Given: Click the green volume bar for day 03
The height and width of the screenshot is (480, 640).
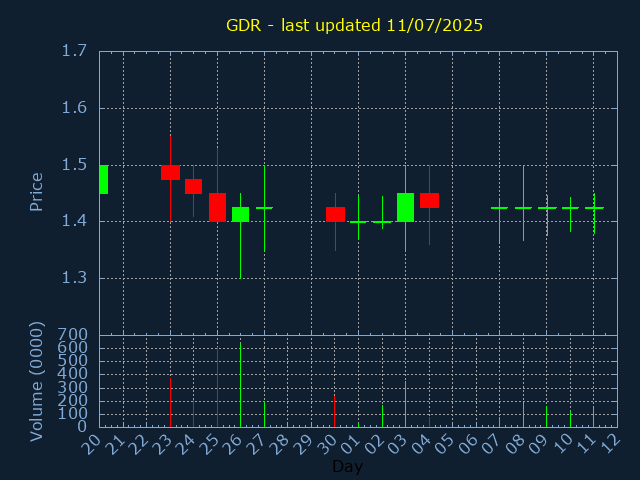Looking at the screenshot, I should point(405,404).
